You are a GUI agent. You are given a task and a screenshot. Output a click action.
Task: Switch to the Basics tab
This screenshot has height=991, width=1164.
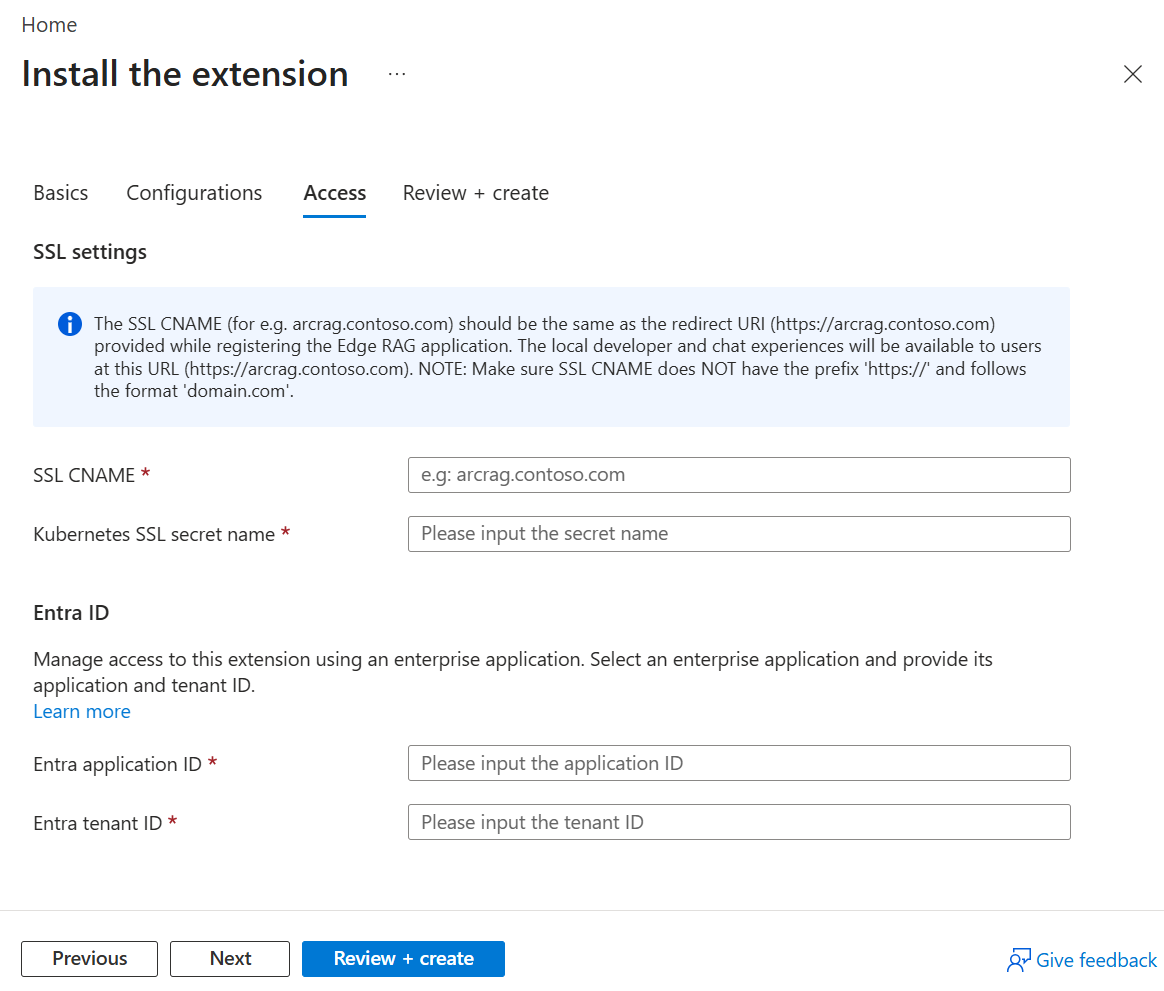pyautogui.click(x=61, y=193)
